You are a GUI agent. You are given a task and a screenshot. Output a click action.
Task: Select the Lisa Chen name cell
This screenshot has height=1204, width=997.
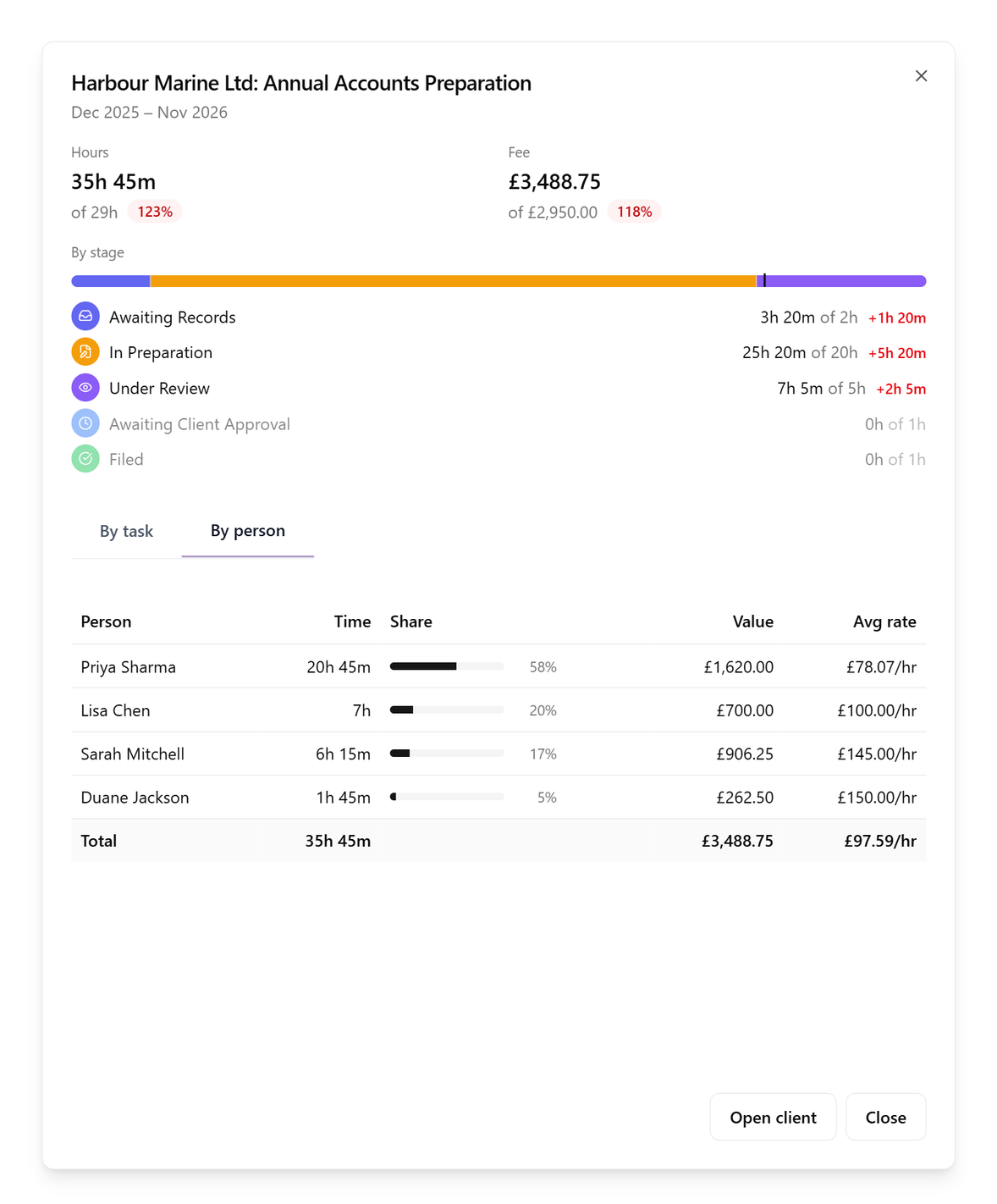(x=115, y=710)
